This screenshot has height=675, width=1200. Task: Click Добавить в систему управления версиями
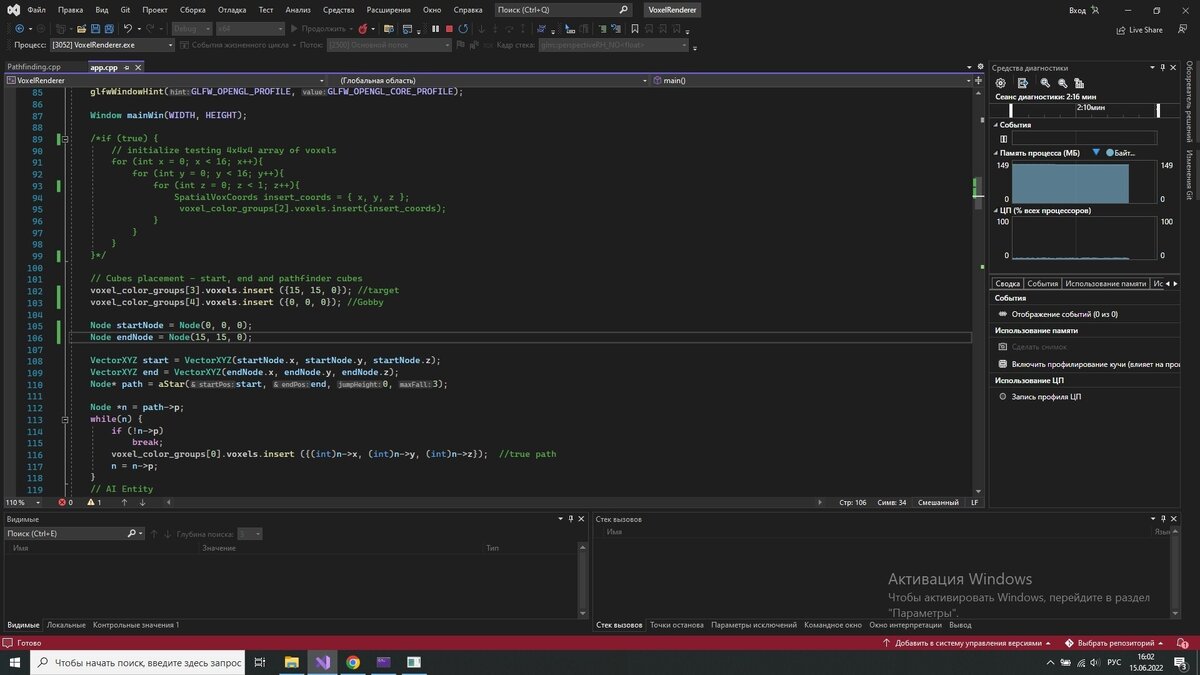coord(968,643)
